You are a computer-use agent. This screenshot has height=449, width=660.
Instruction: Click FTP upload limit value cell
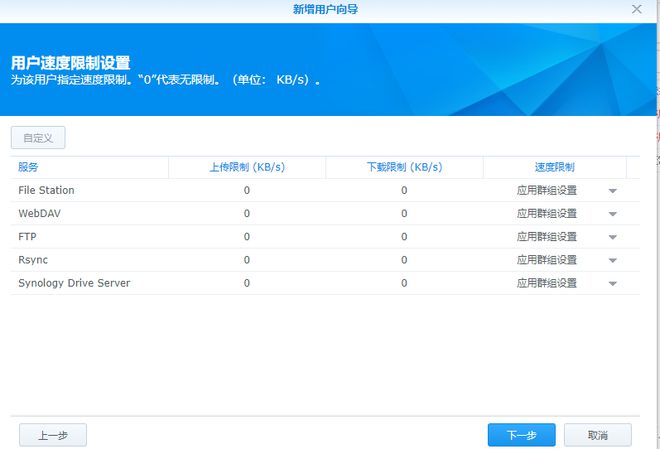(247, 237)
